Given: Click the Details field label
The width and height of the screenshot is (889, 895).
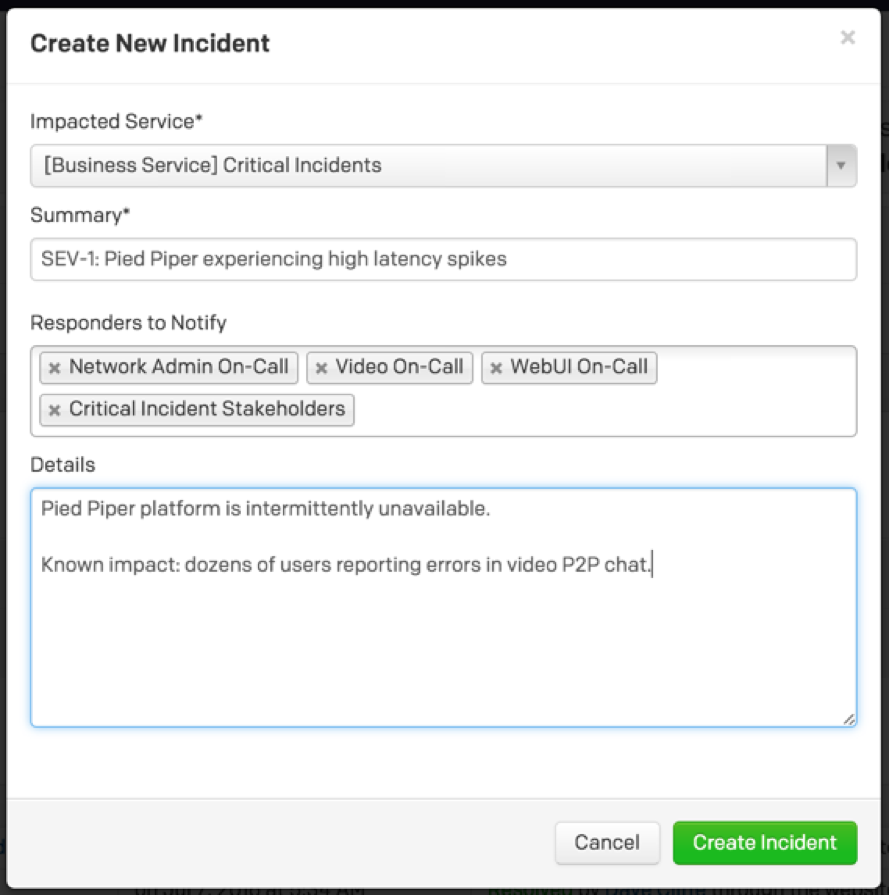Looking at the screenshot, I should coord(63,465).
